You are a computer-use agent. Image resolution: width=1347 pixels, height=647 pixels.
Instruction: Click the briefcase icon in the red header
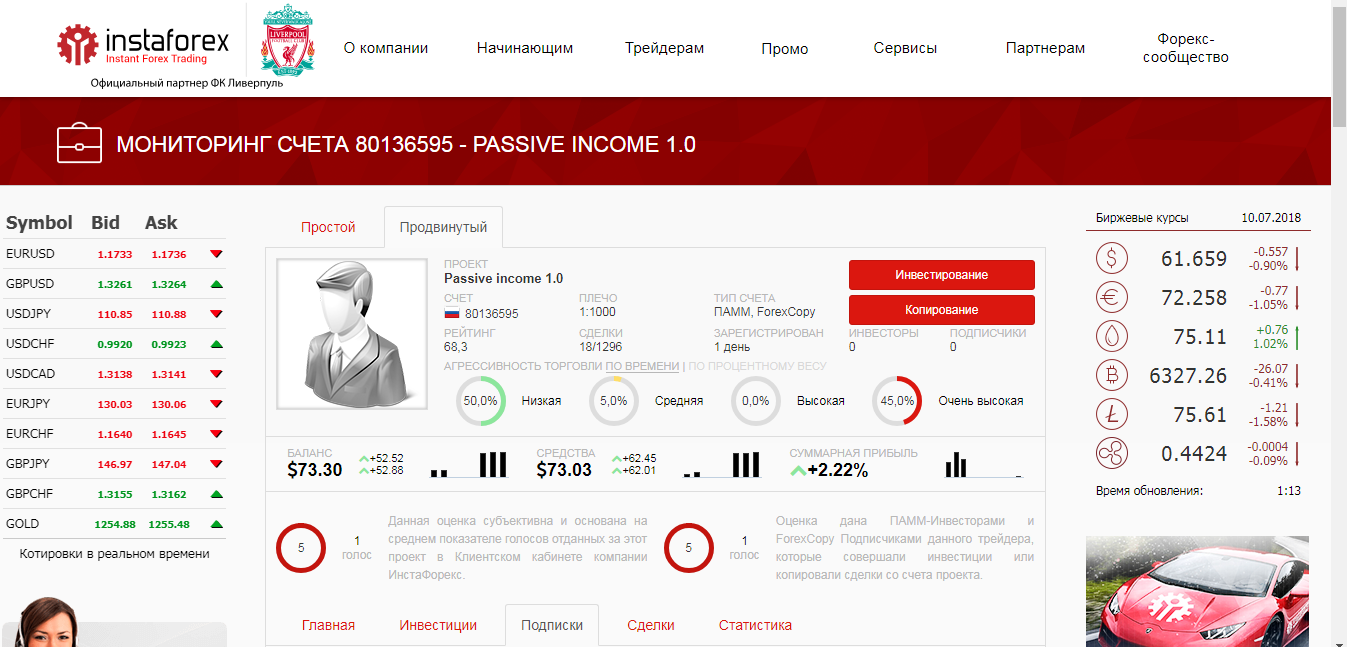pyautogui.click(x=79, y=144)
